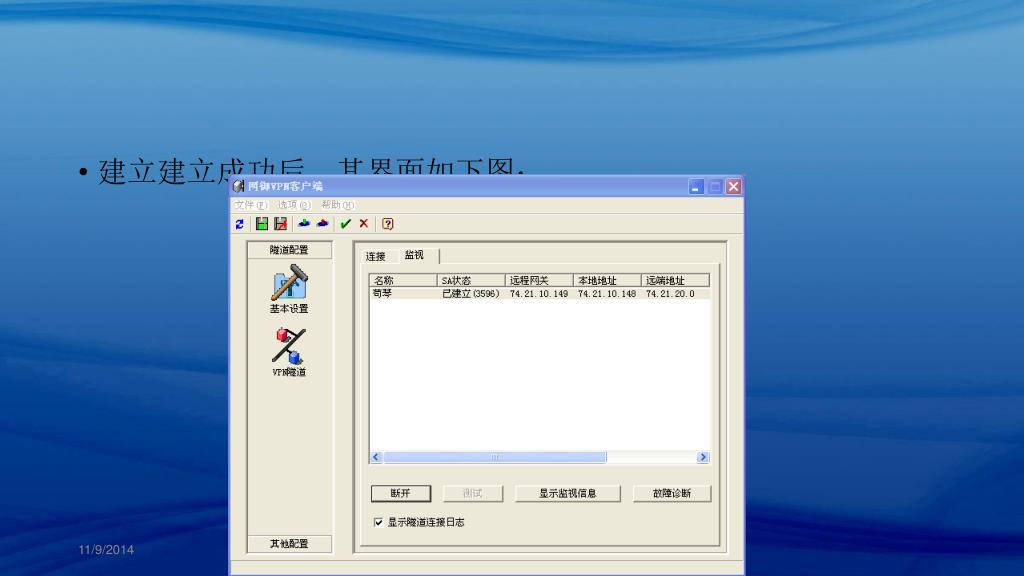Screen dimensions: 1024x576
Task: Click the green checkmark apply icon
Action: coord(345,224)
